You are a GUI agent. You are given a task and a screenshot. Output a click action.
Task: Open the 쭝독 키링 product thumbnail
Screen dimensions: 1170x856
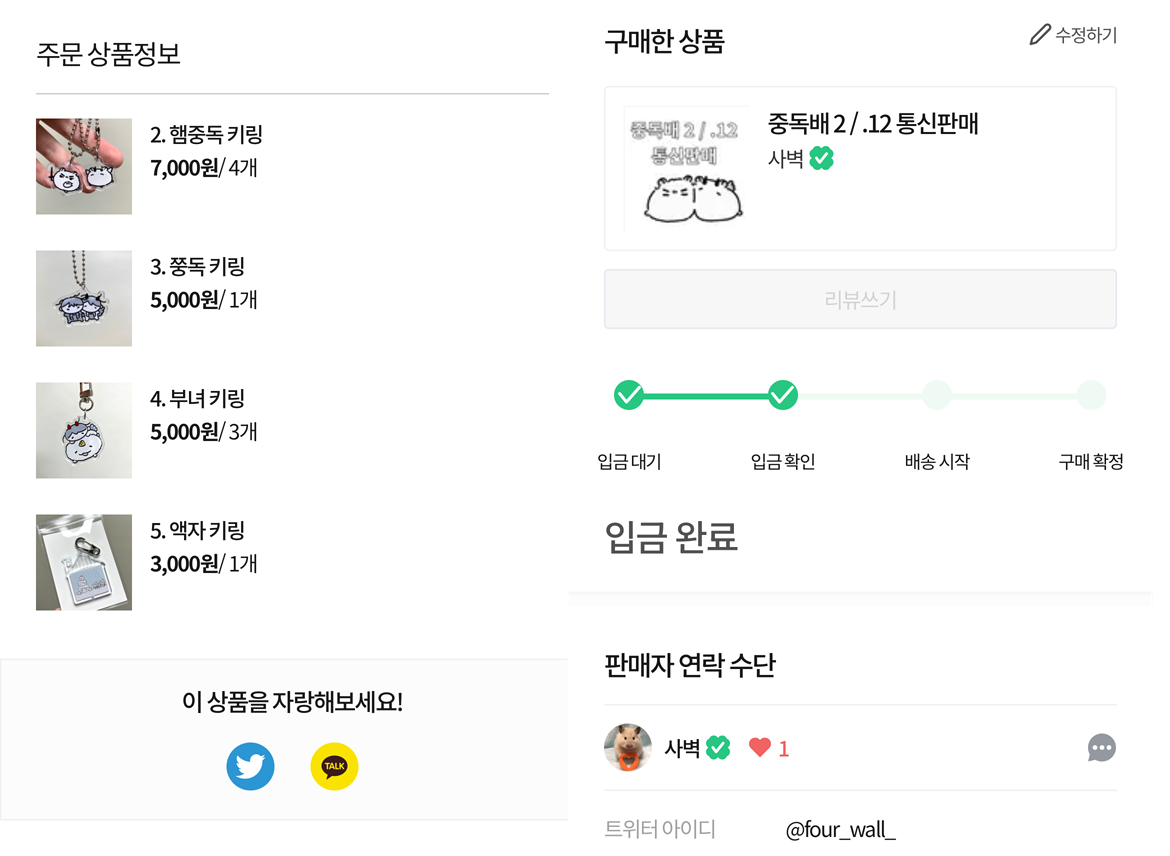click(x=84, y=299)
